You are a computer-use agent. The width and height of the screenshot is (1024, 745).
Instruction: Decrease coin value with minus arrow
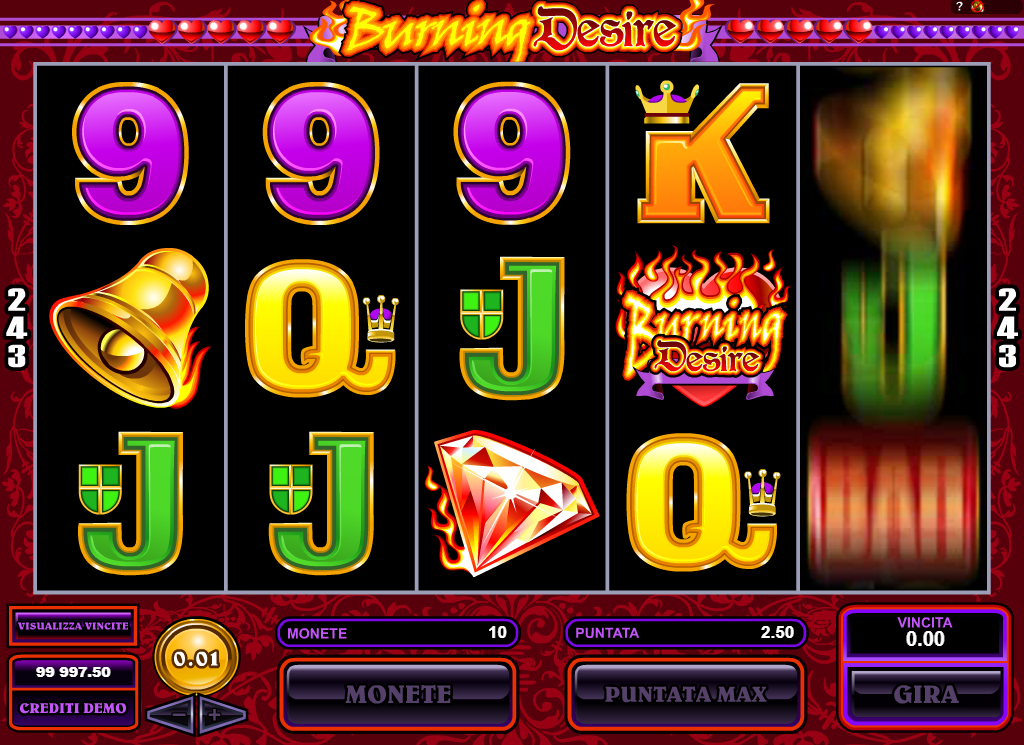pos(171,714)
